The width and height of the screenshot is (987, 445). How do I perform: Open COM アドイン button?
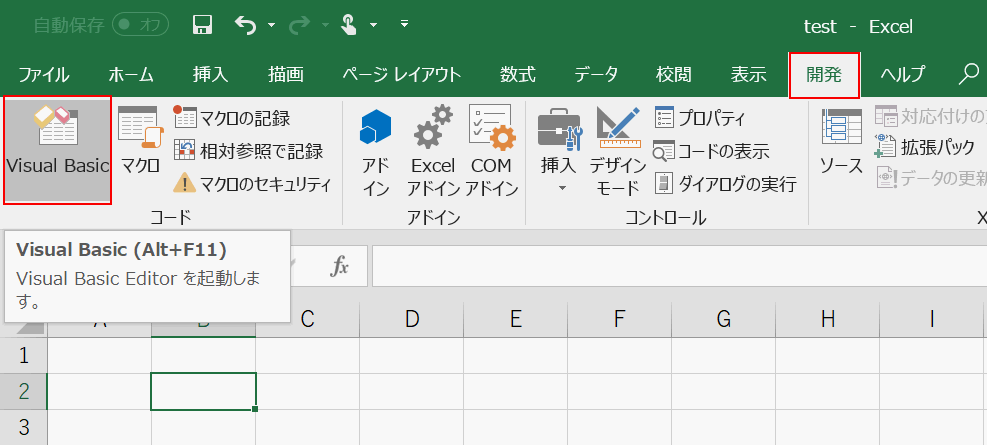pos(492,151)
